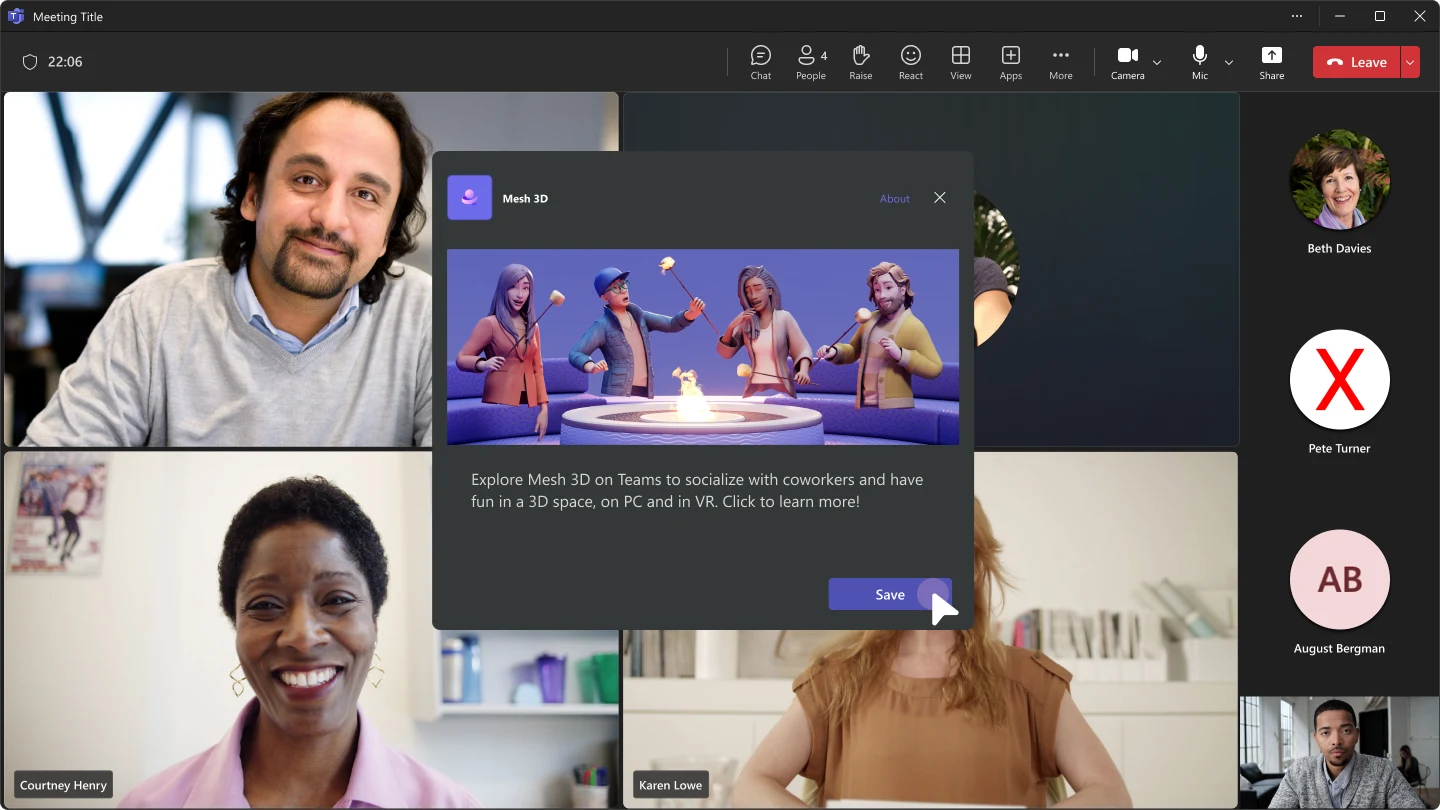Viewport: 1440px width, 810px height.
Task: Click the self-view video thumbnail
Action: tap(1339, 752)
